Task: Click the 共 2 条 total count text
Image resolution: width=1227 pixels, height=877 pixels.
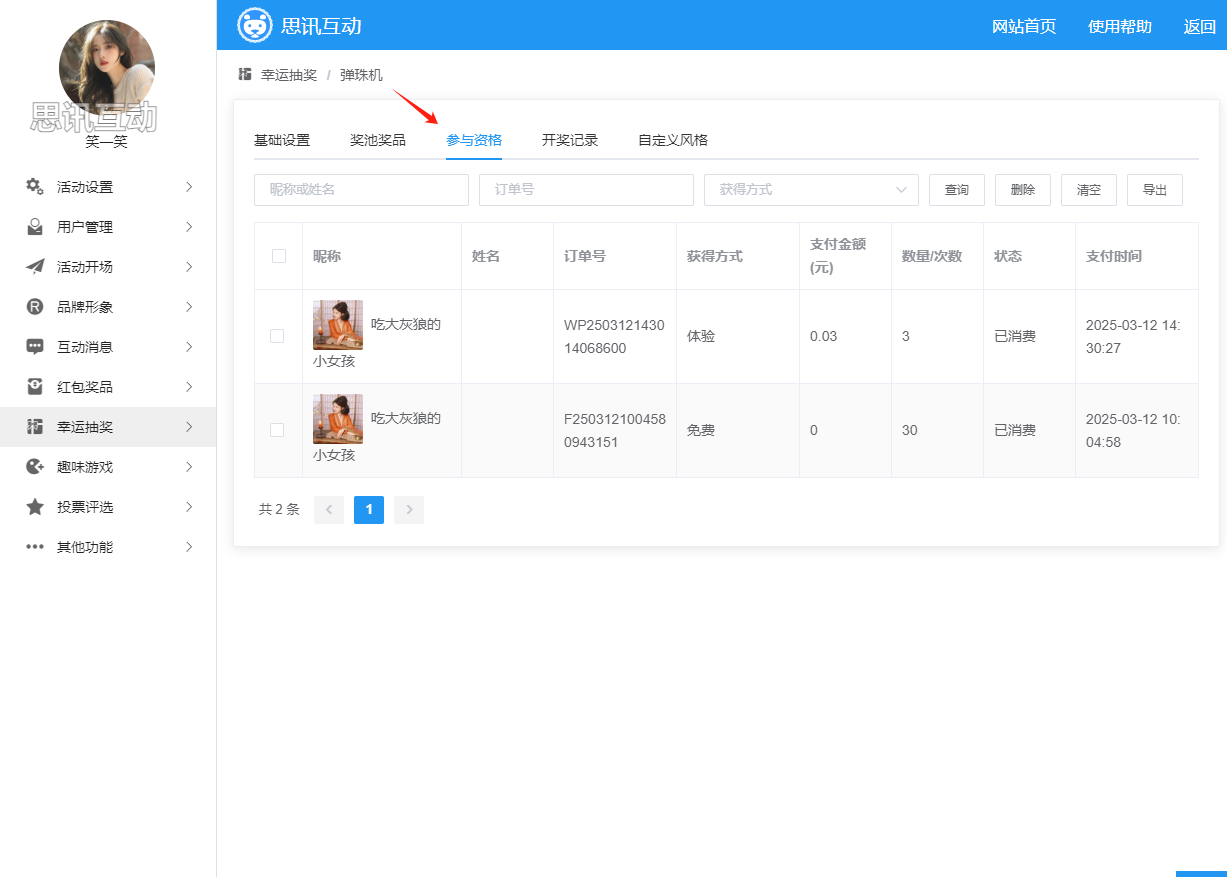Action: tap(279, 509)
